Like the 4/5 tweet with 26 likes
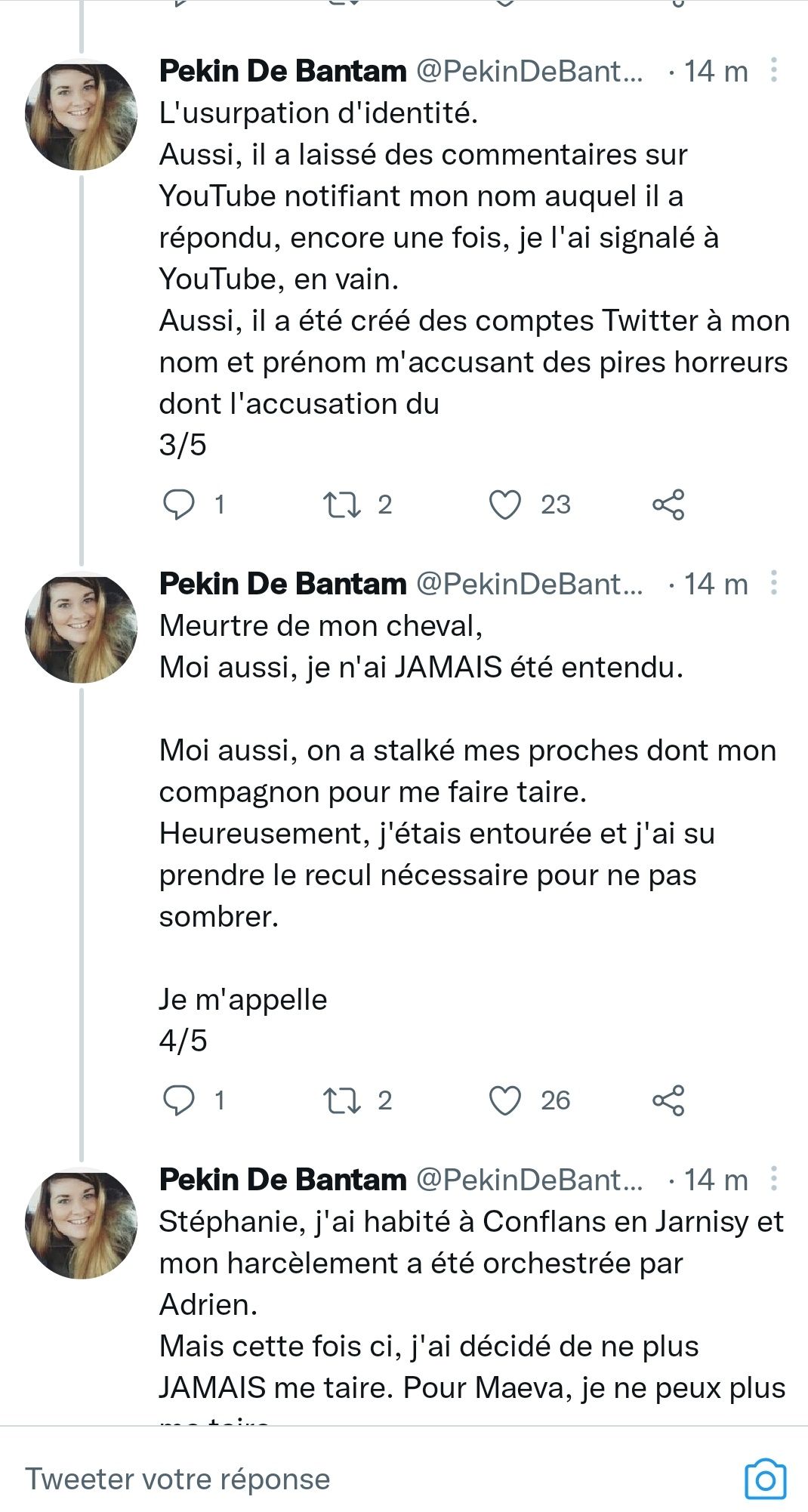The height and width of the screenshot is (1512, 808). pos(505,1100)
